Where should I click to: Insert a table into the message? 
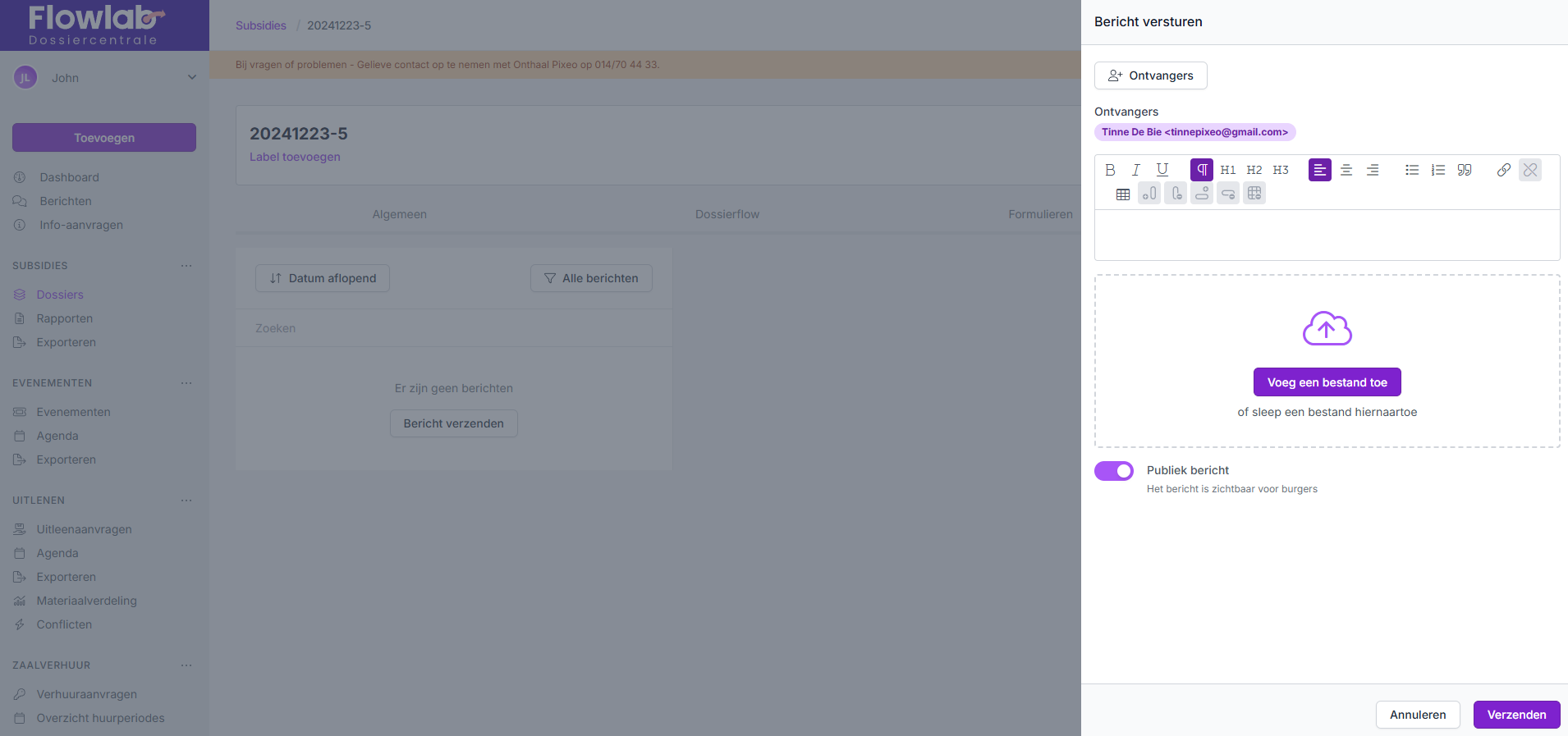coord(1123,194)
